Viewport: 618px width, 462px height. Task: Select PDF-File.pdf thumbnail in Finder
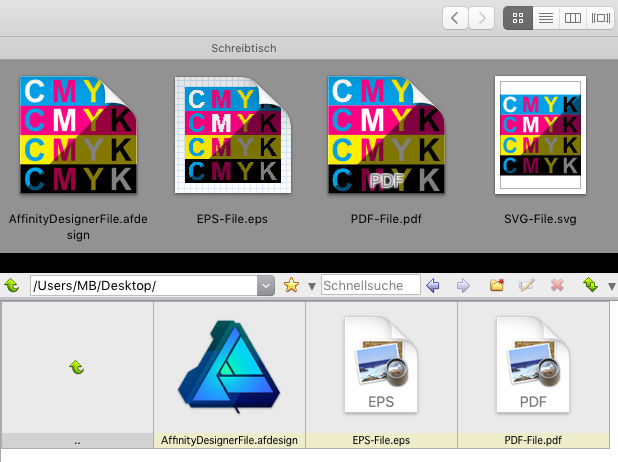tap(386, 135)
